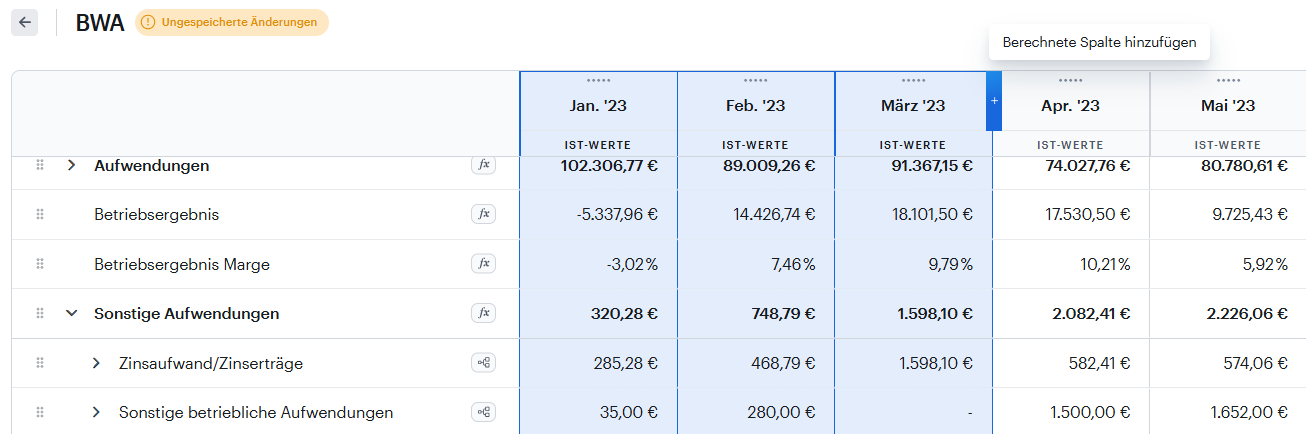Image resolution: width=1306 pixels, height=434 pixels.
Task: Click Ungespeicherte Änderungen badge
Action: (x=232, y=22)
